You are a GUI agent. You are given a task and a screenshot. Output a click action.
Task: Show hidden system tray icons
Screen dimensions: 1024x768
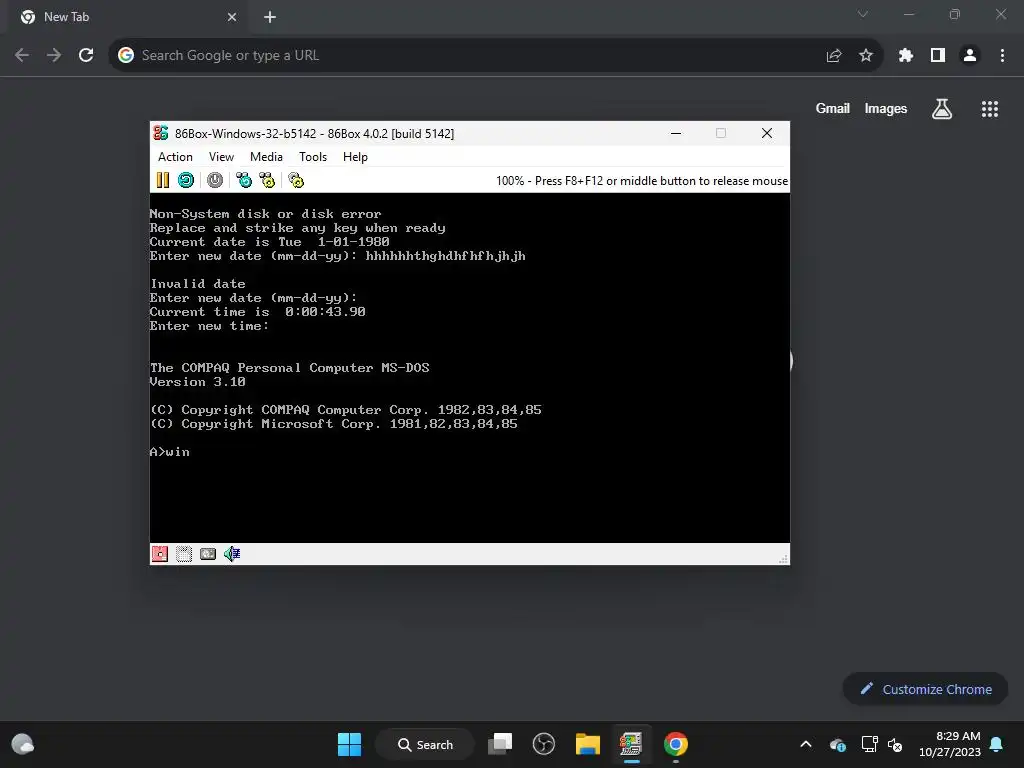(806, 744)
